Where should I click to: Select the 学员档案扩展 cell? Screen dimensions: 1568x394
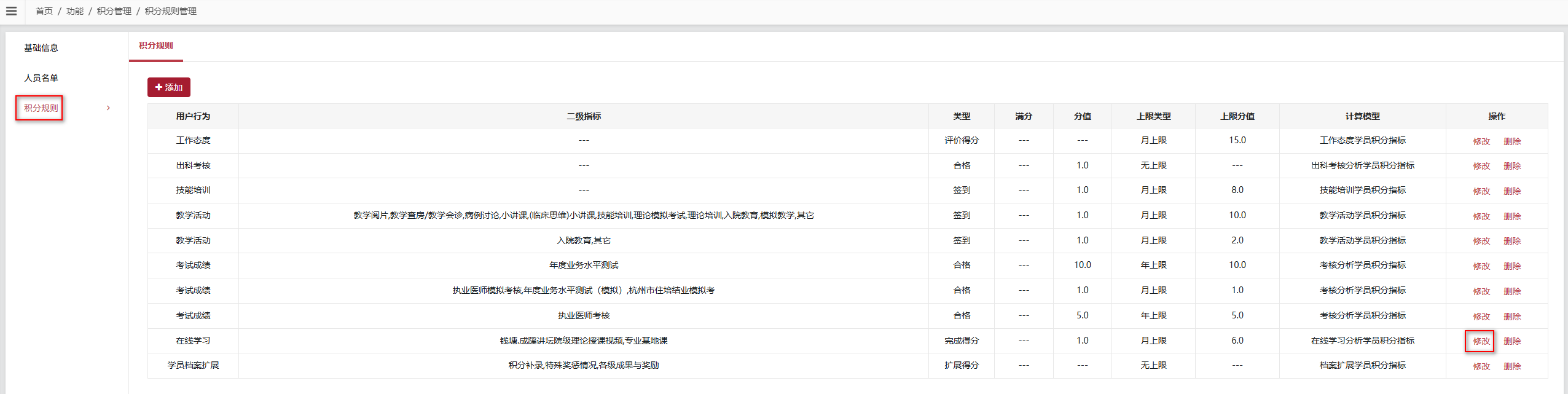[x=193, y=365]
